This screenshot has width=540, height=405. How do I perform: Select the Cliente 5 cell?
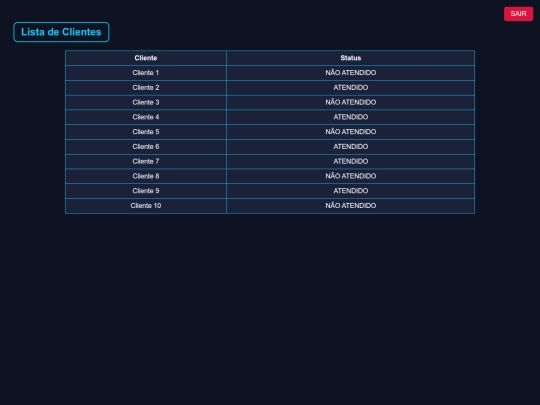[146, 132]
